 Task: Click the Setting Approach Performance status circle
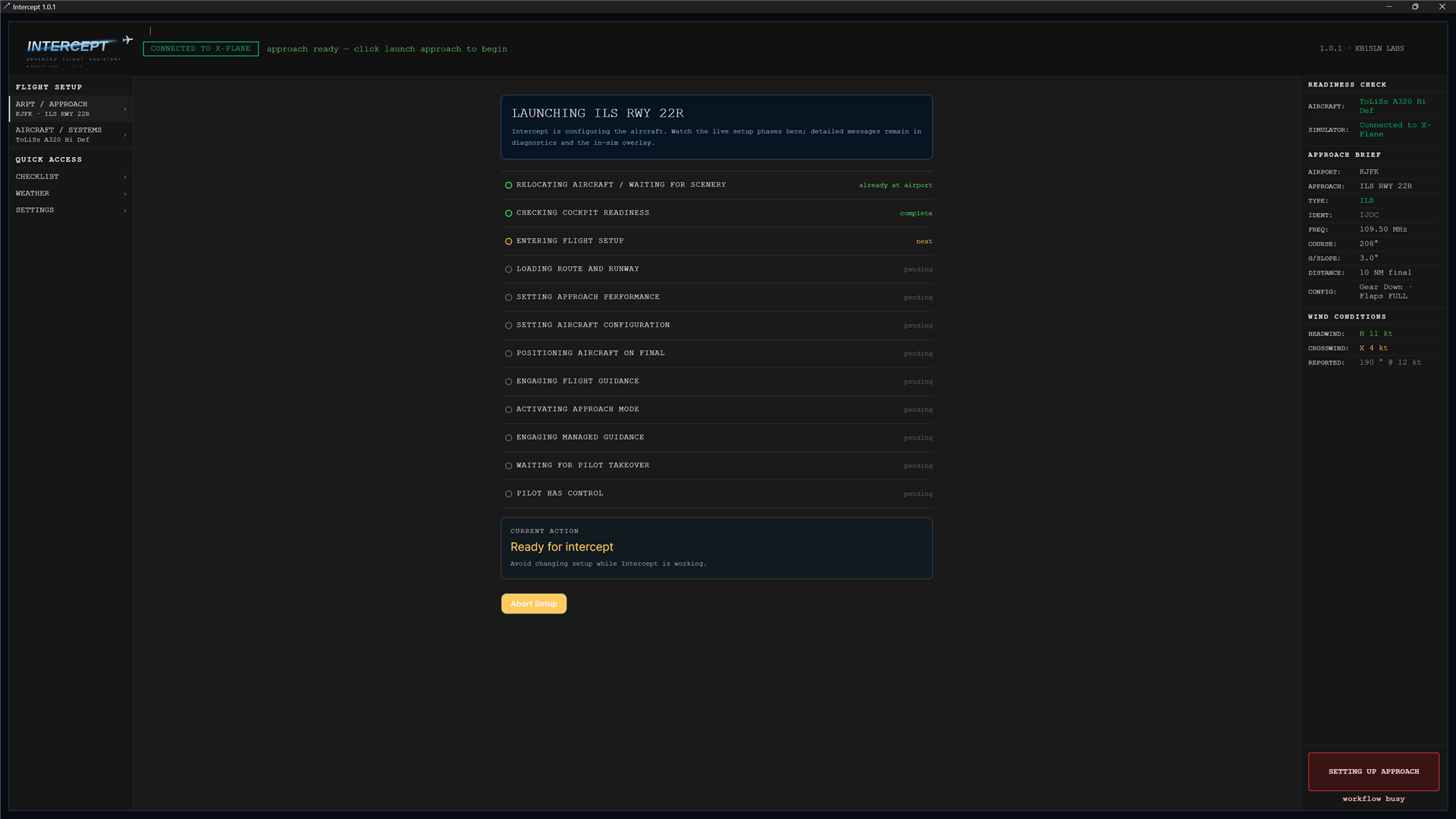508,297
